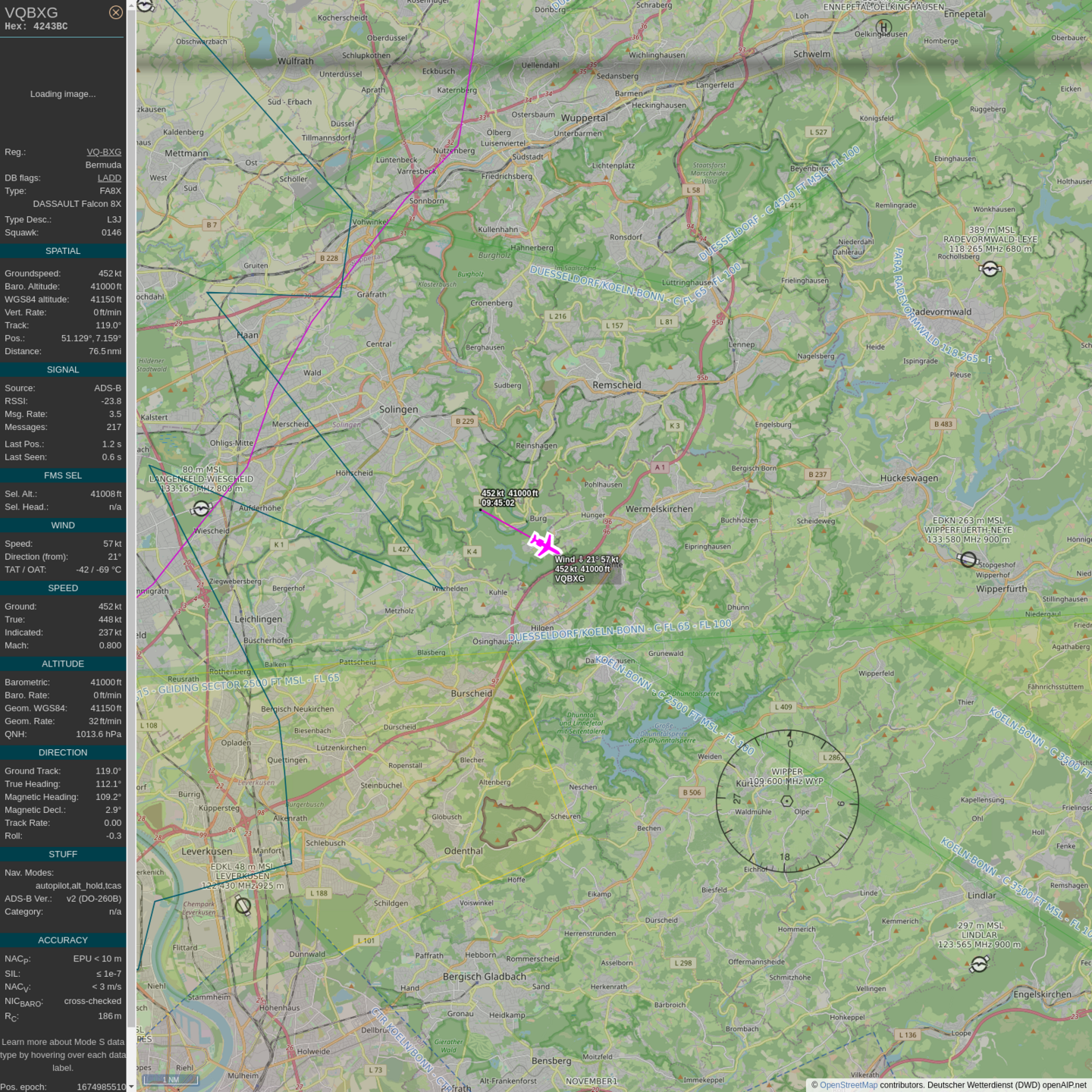Open the OpenStreetMap attribution link
Screen dimensions: 1092x1092
(x=848, y=1085)
